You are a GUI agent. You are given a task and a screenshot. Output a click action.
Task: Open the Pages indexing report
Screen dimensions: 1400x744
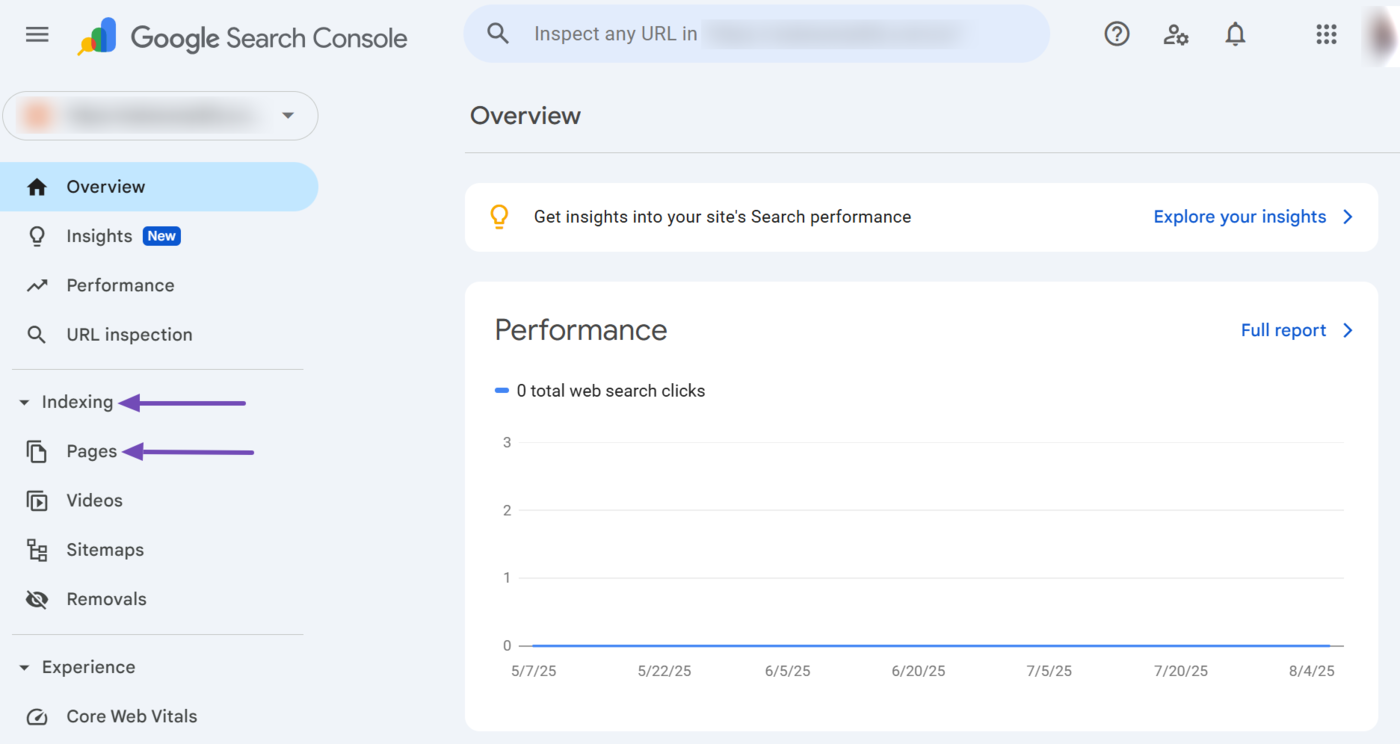coord(92,452)
